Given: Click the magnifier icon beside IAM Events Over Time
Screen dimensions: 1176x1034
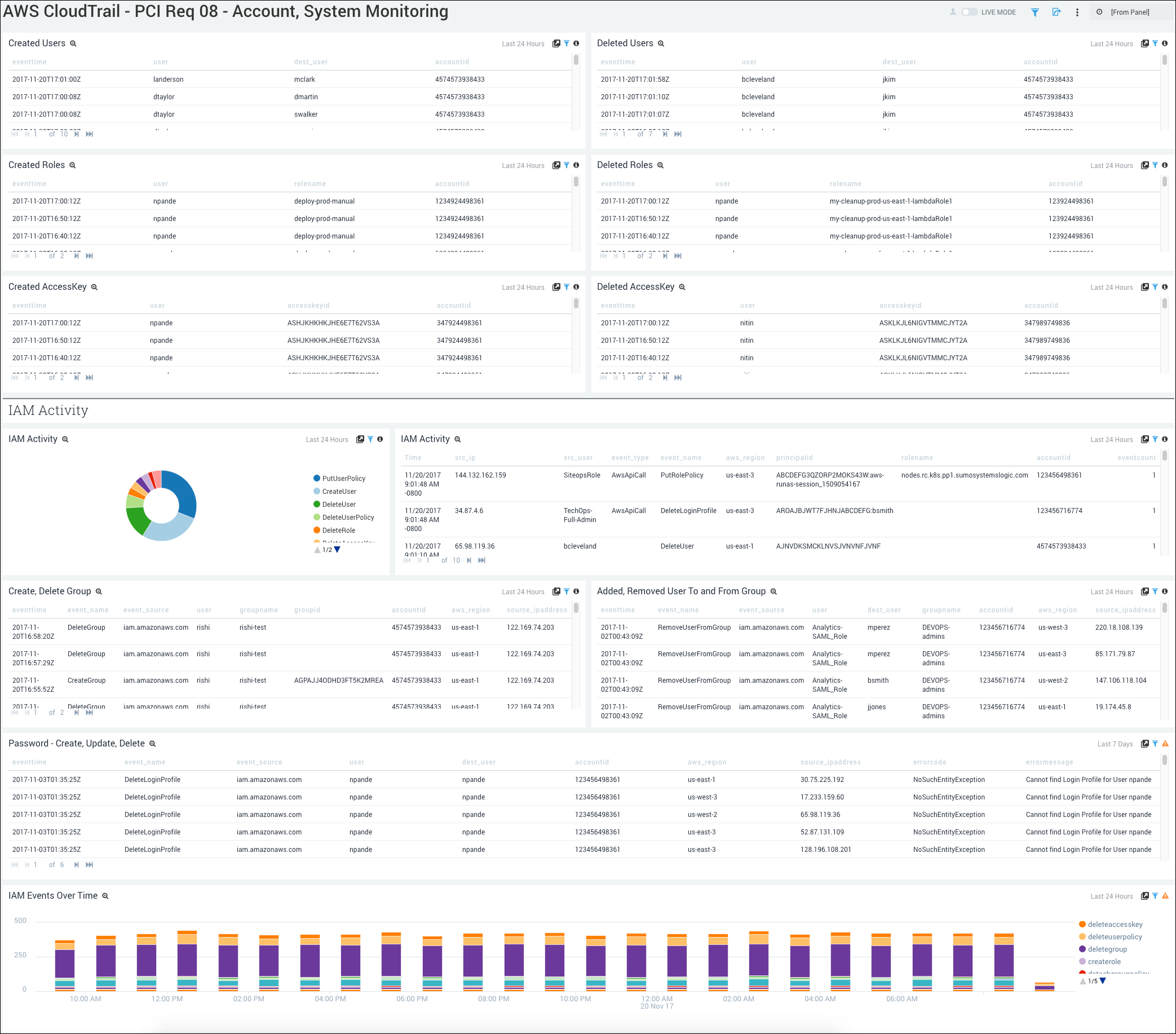Looking at the screenshot, I should (105, 896).
